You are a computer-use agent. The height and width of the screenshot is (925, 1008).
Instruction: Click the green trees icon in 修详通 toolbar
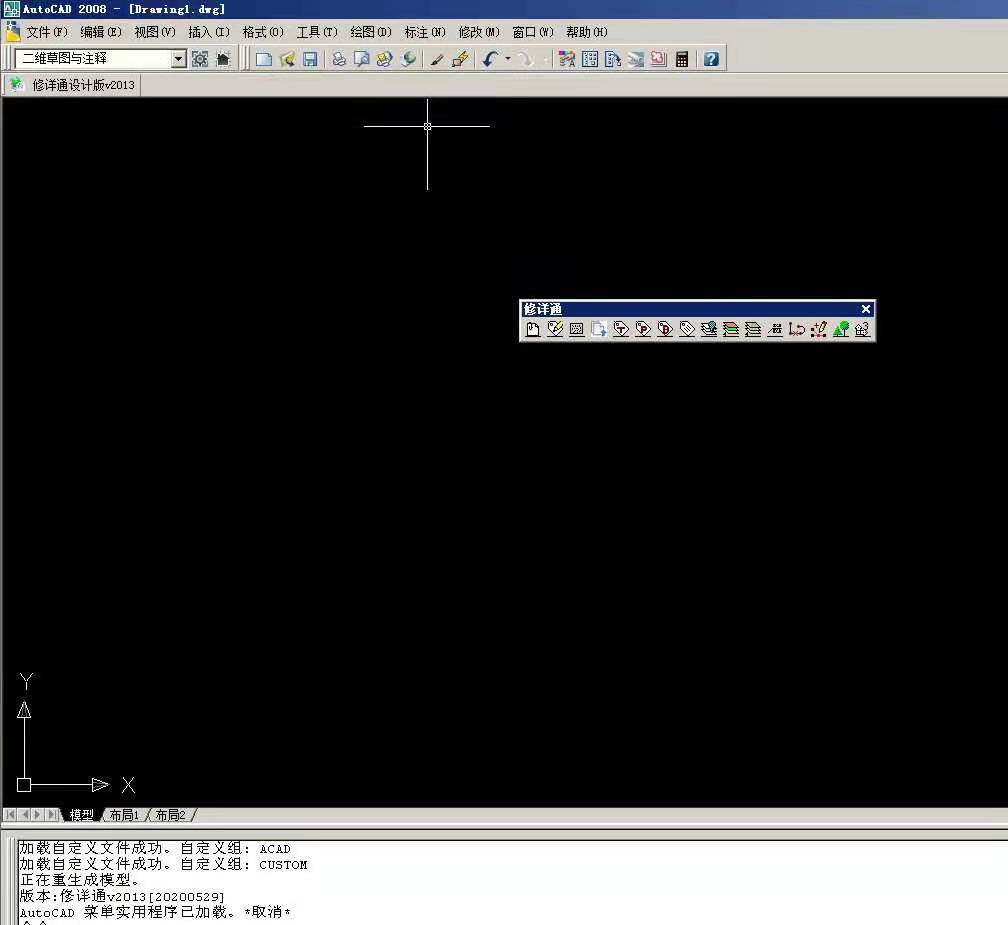pyautogui.click(x=841, y=329)
